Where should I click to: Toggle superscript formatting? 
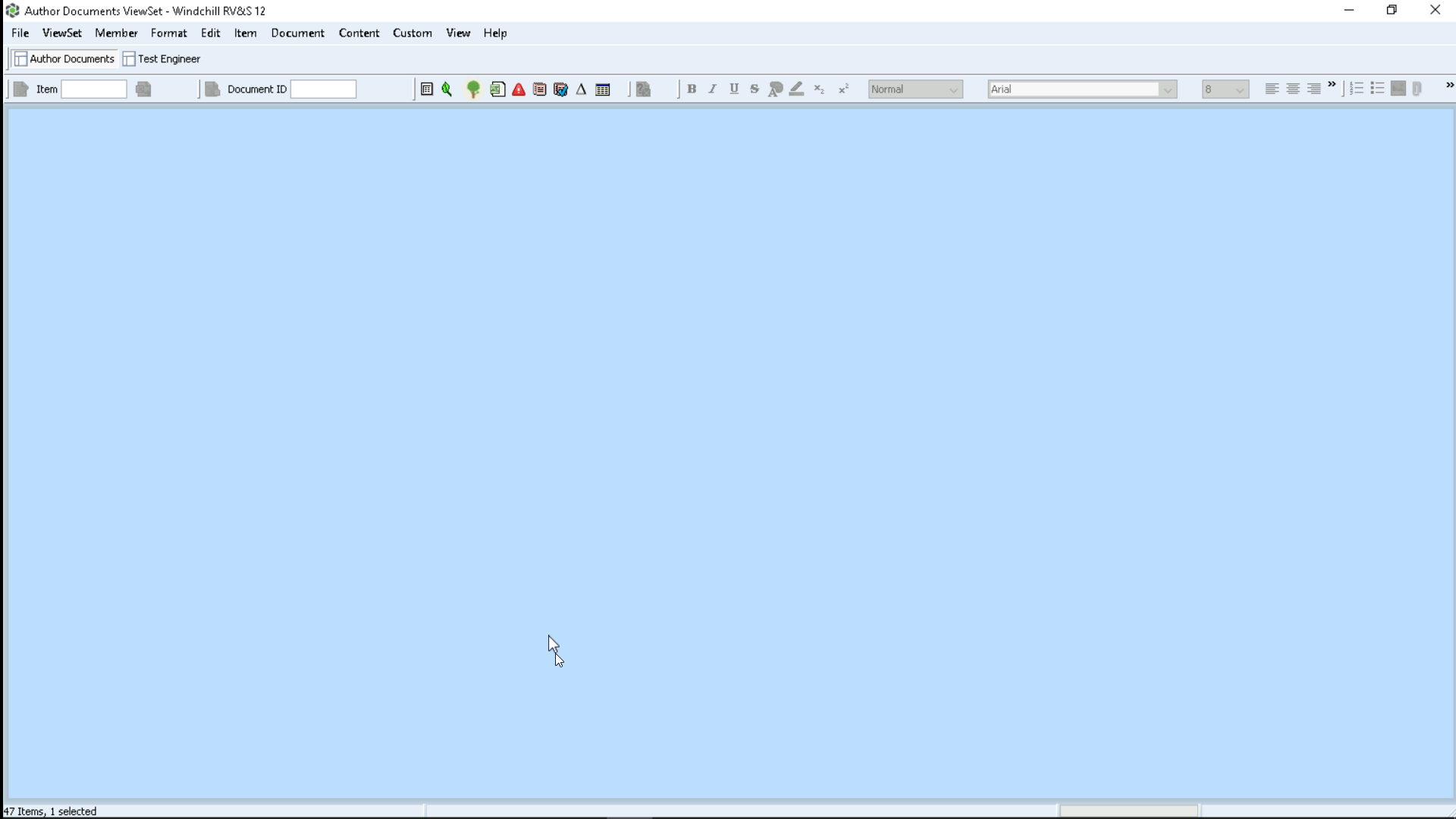[x=843, y=89]
